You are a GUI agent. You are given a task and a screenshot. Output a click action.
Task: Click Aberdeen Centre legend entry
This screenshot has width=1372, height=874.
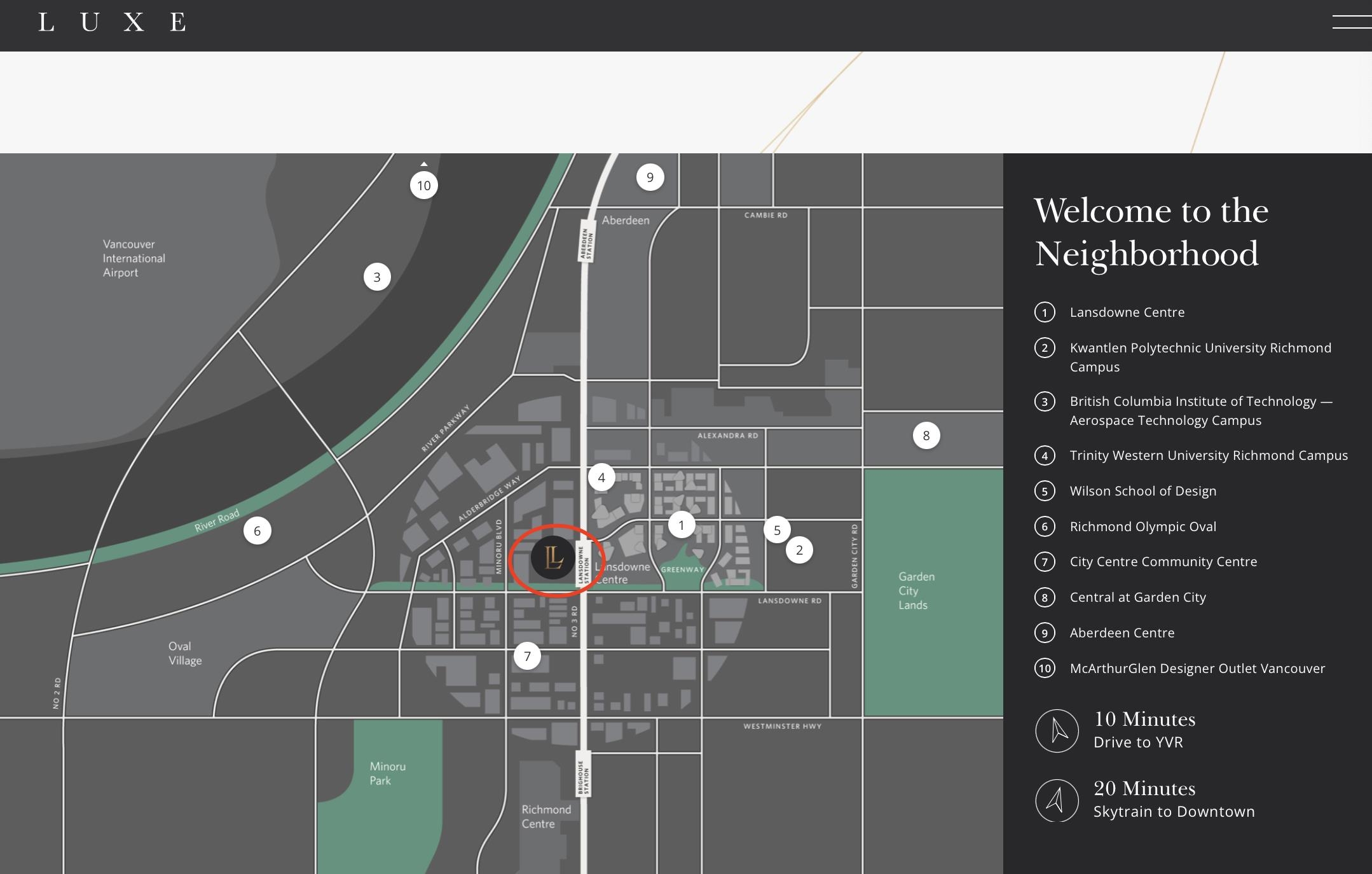[1122, 633]
